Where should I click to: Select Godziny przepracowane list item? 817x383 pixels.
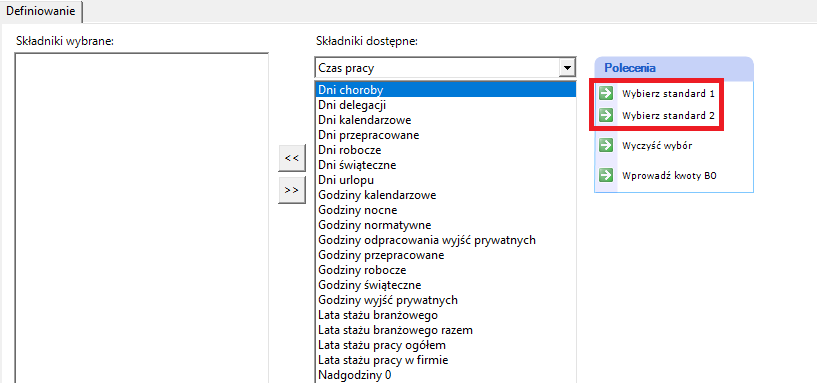(x=445, y=255)
